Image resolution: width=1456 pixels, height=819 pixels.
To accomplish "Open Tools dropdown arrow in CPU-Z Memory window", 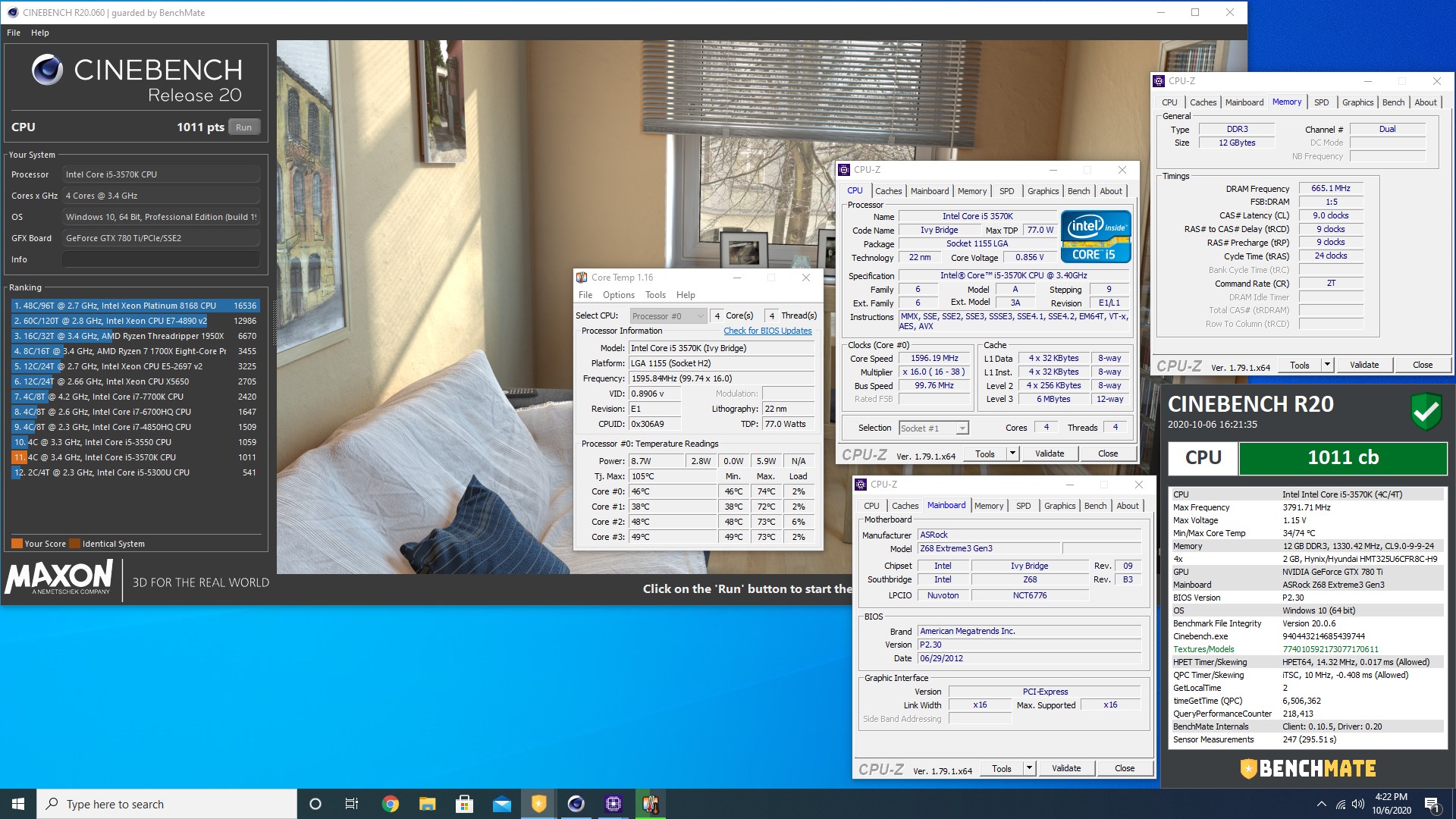I will point(1327,365).
